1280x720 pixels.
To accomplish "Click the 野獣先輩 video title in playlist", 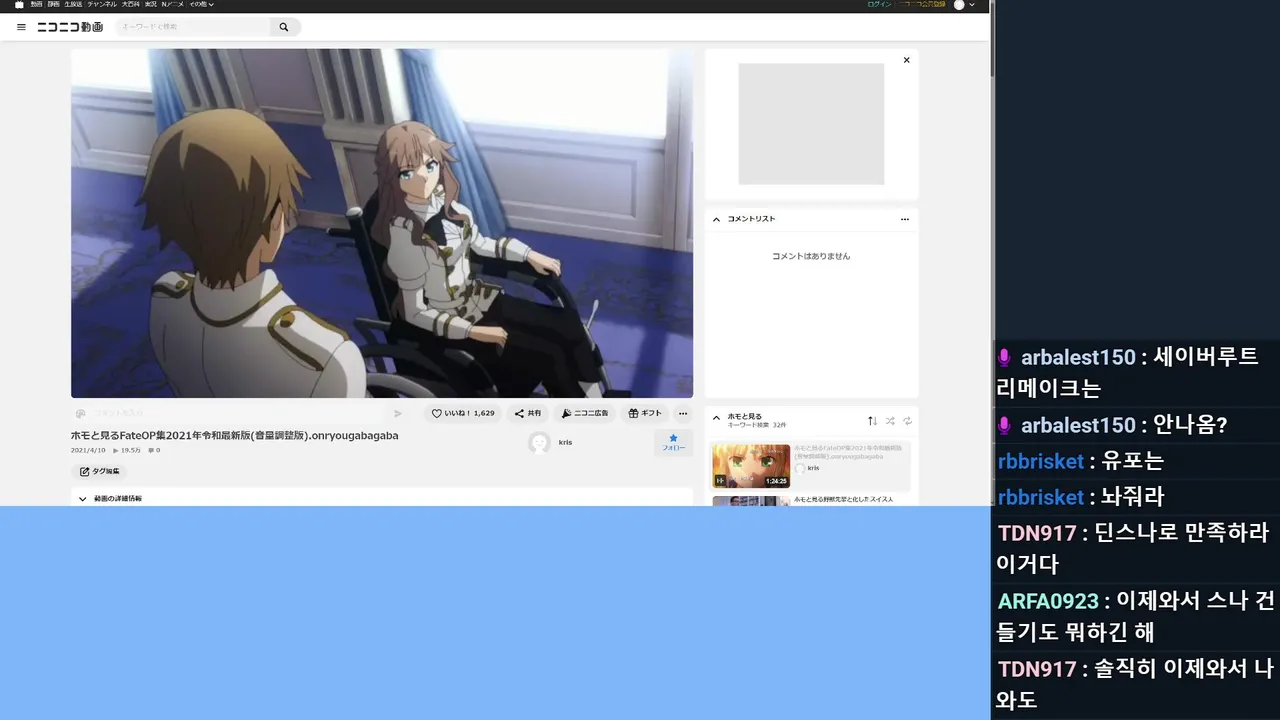I will [843, 499].
